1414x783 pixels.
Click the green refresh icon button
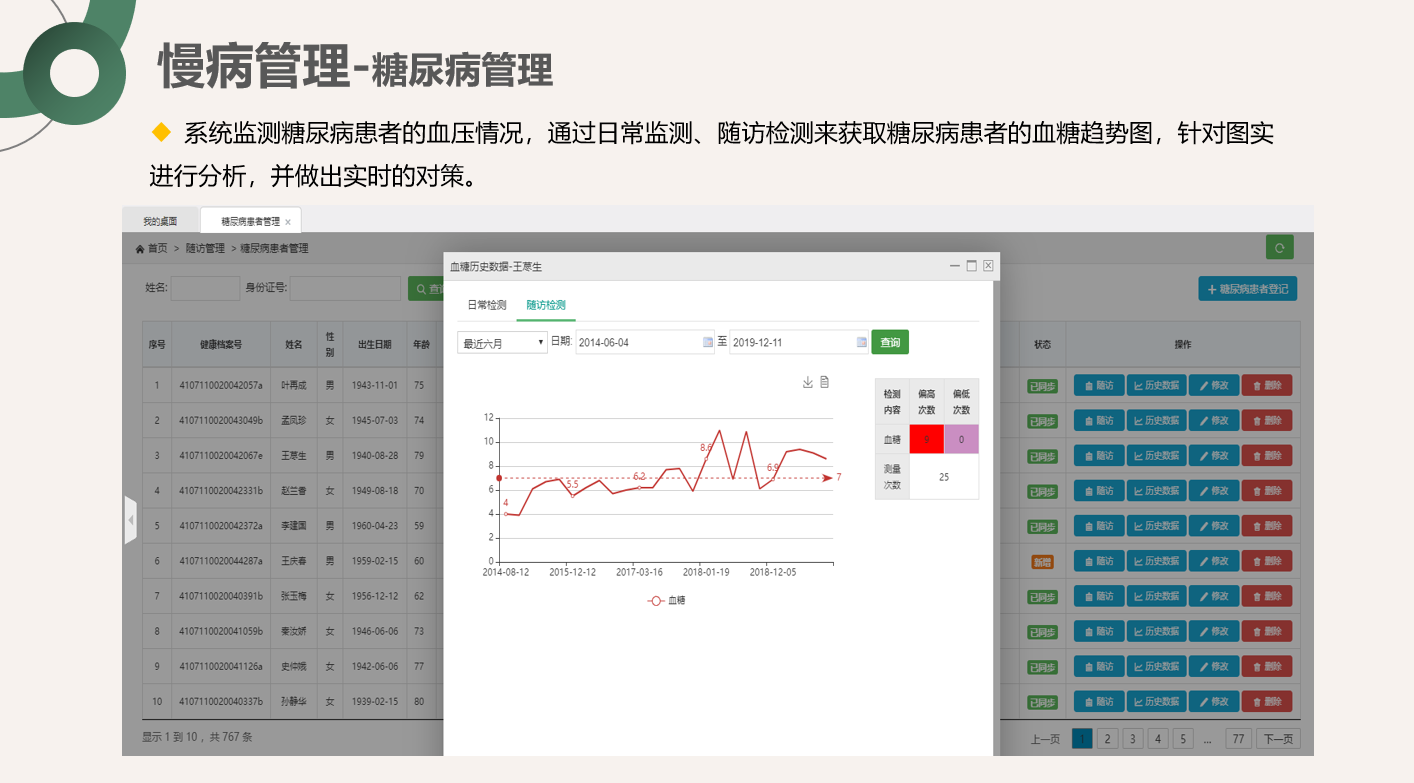coord(1280,248)
